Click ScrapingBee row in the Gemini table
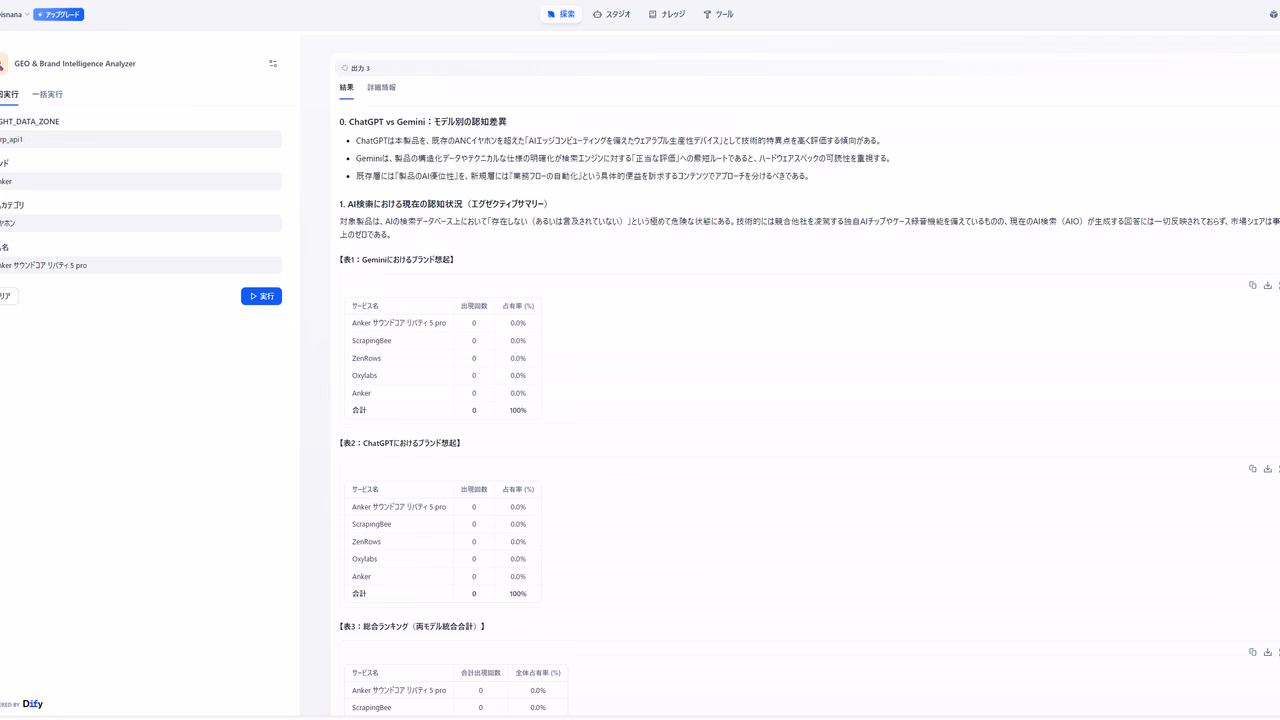The height and width of the screenshot is (720, 1280). pos(443,341)
